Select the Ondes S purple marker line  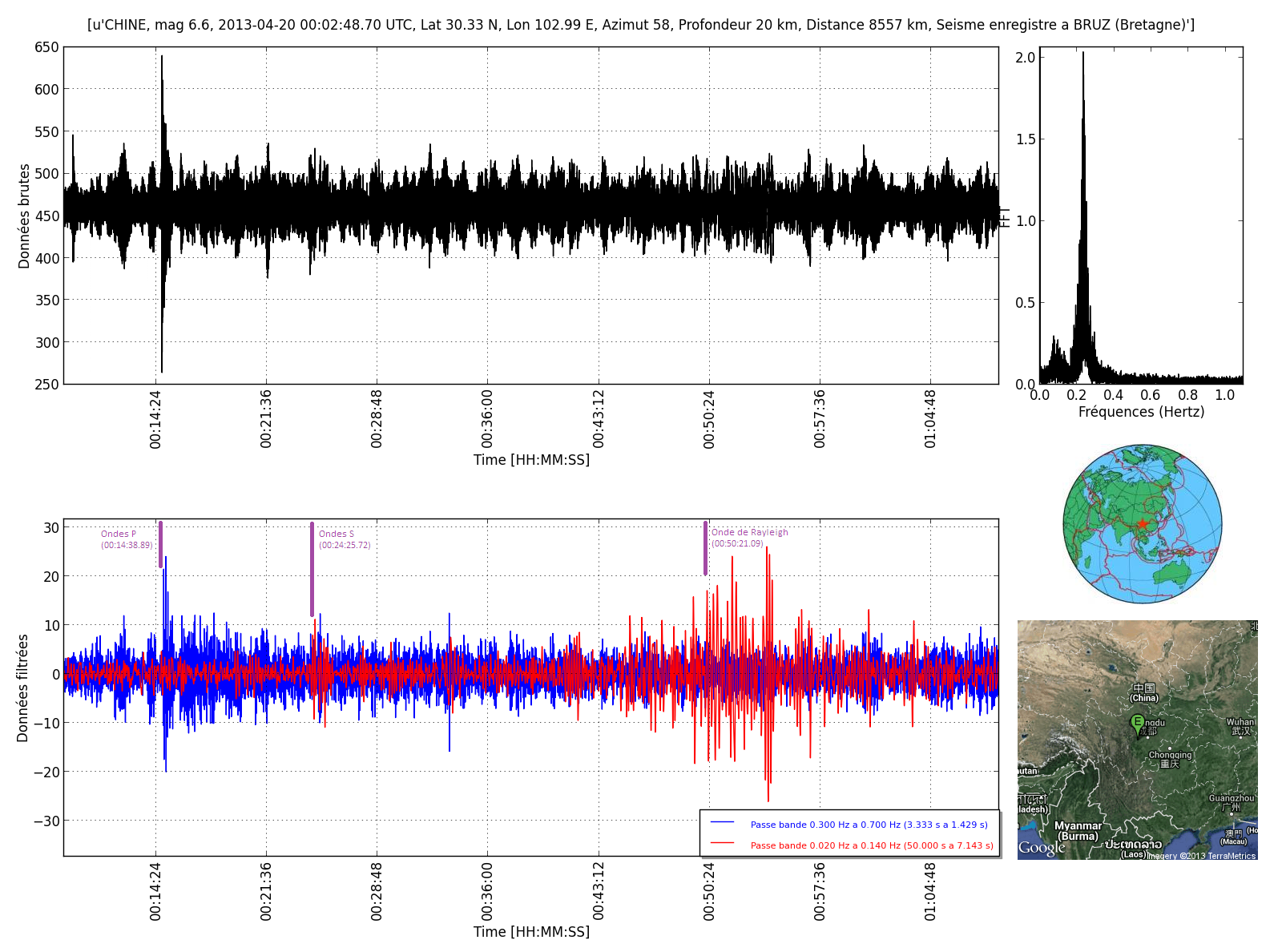point(312,569)
